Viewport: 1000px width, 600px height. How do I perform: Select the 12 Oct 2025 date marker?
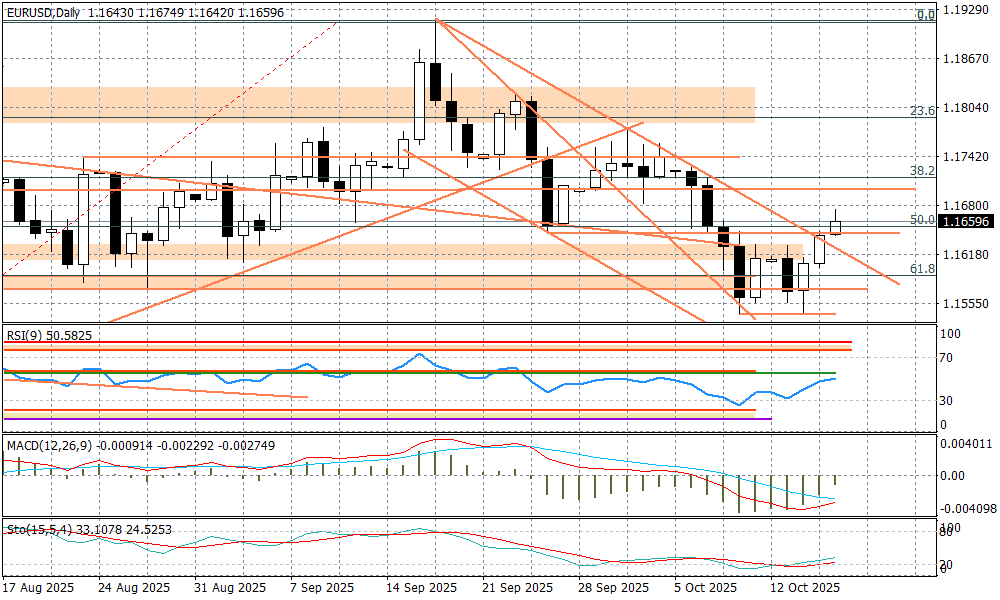point(804,588)
